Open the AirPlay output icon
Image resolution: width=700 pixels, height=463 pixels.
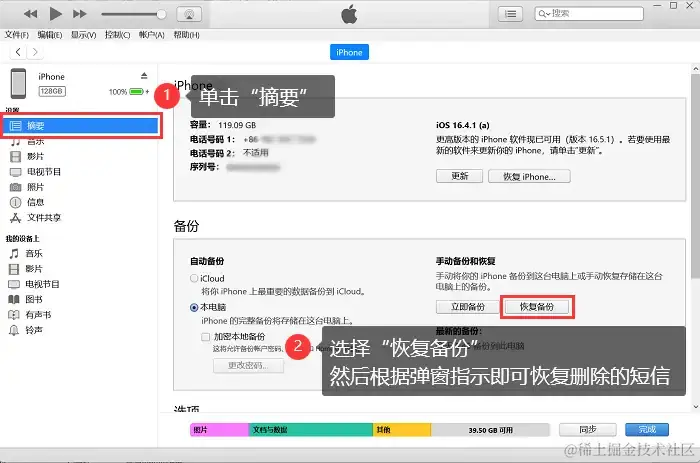189,14
